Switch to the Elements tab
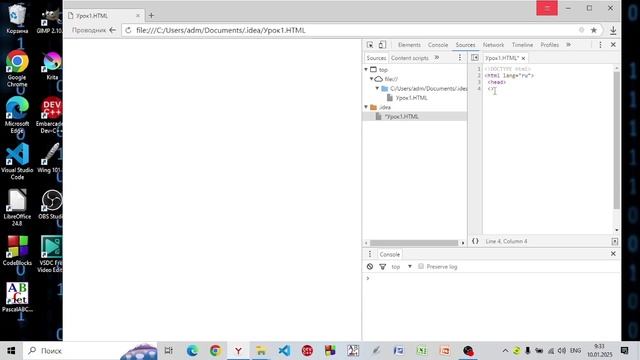The image size is (640, 360). tap(409, 45)
